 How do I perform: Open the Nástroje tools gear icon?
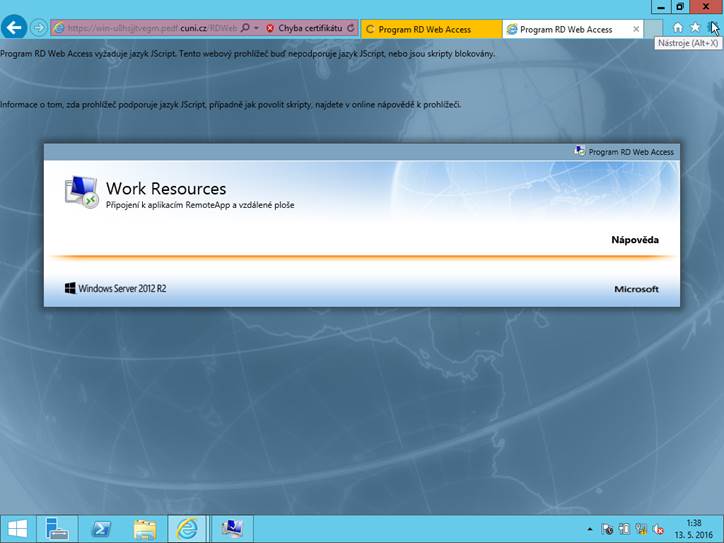click(x=712, y=28)
